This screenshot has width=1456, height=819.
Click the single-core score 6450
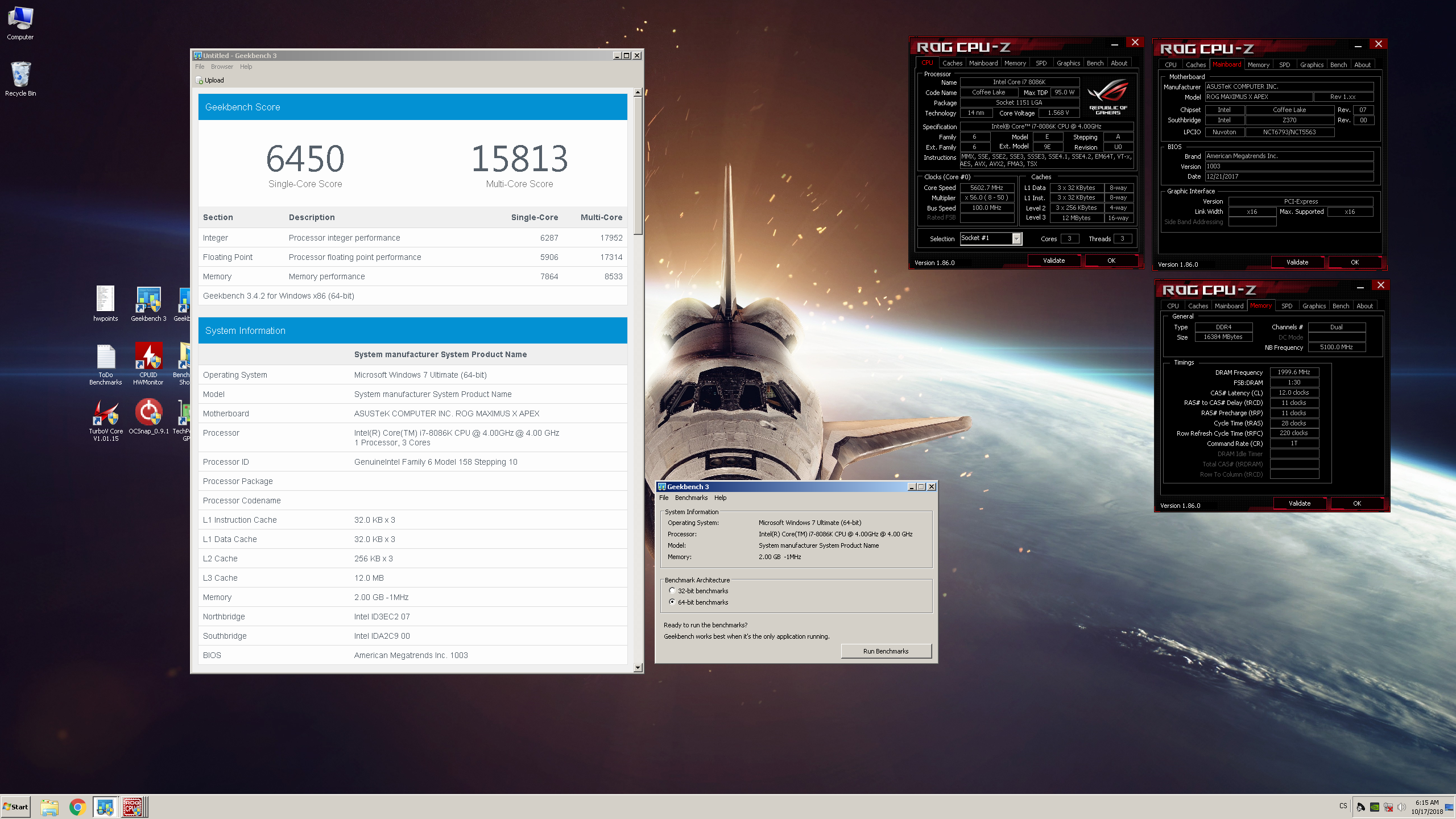click(305, 159)
